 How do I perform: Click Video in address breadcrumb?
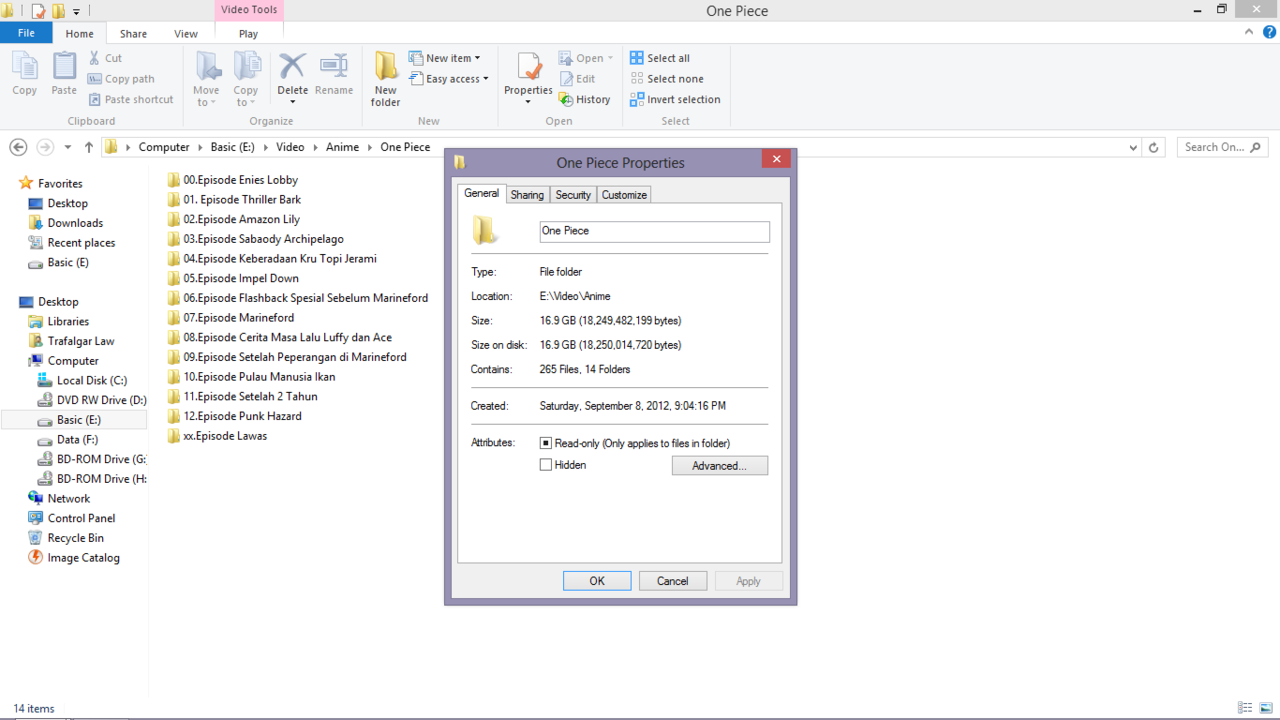click(x=290, y=147)
